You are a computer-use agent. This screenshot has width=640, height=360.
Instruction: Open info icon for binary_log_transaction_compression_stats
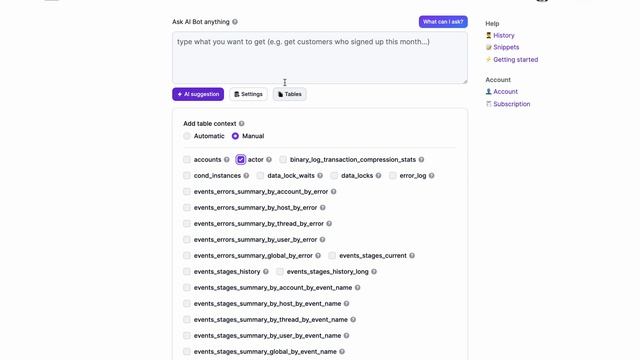pos(421,160)
